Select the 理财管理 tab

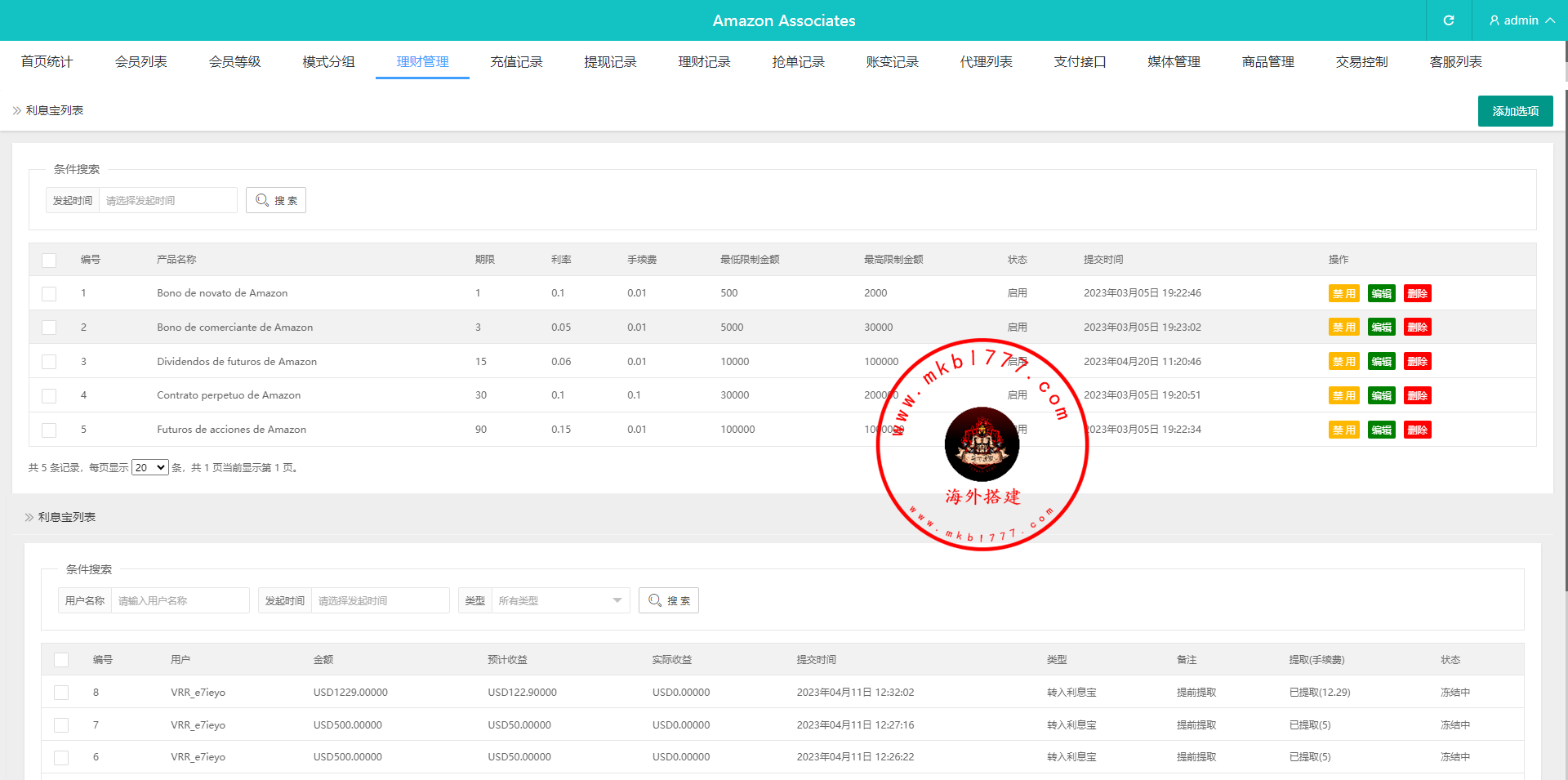(x=422, y=62)
